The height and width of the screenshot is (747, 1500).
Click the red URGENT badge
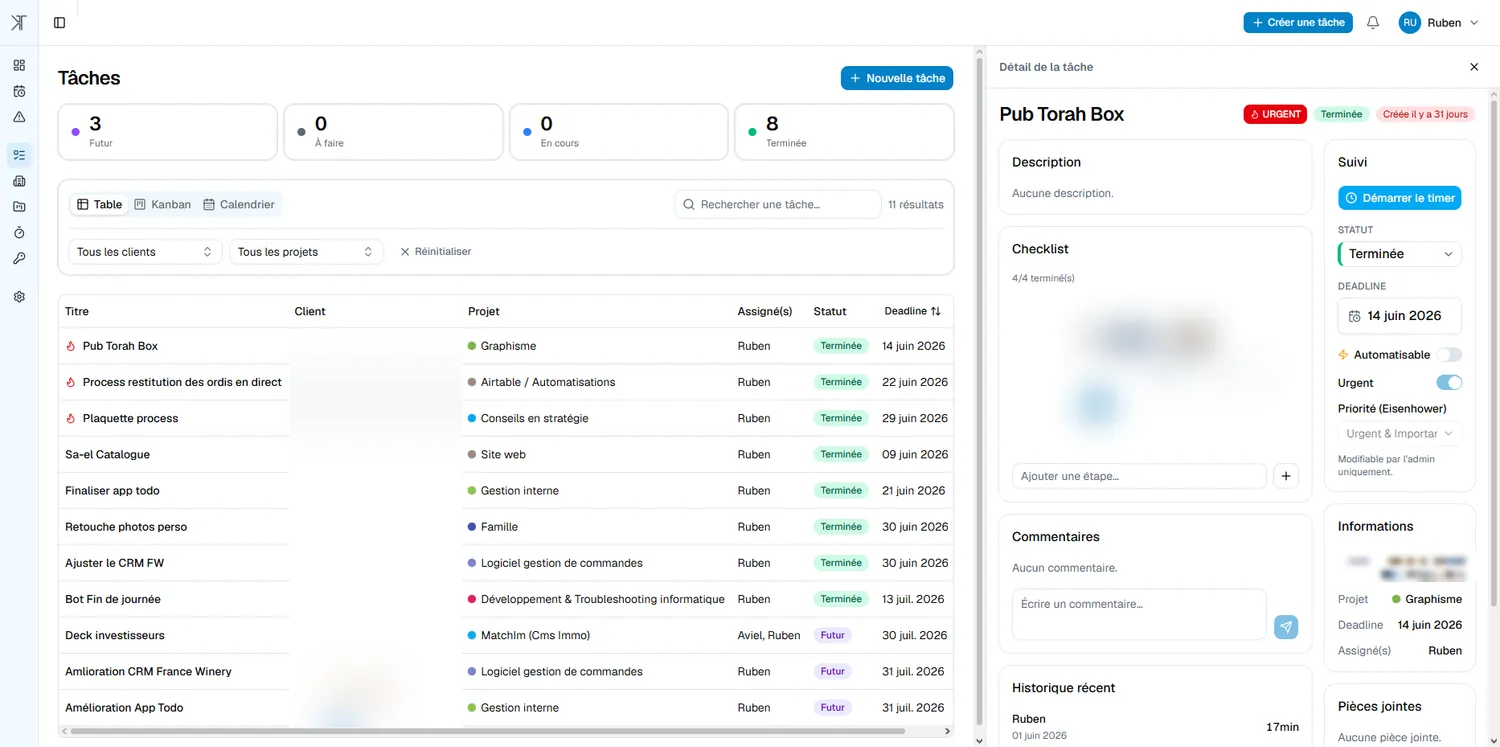1275,114
